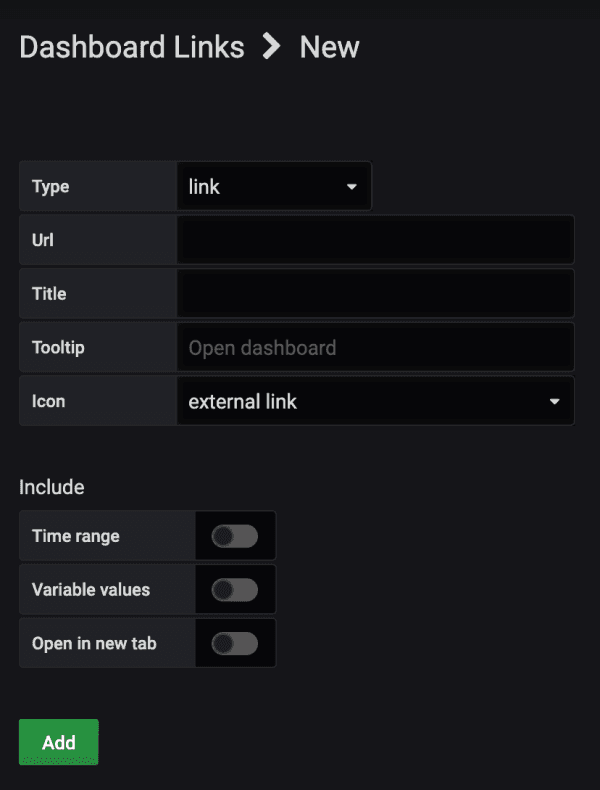Click the Tooltip field with "Open dashboard" placeholder
600x790 pixels.
click(375, 348)
